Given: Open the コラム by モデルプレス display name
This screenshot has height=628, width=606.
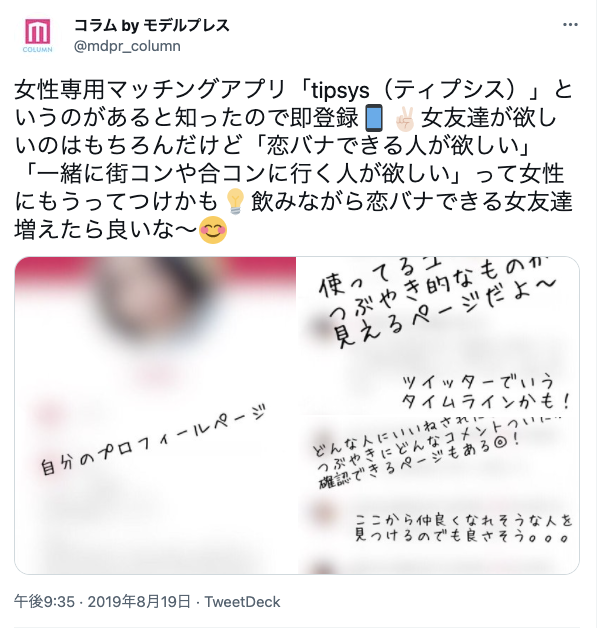Looking at the screenshot, I should coord(152,26).
